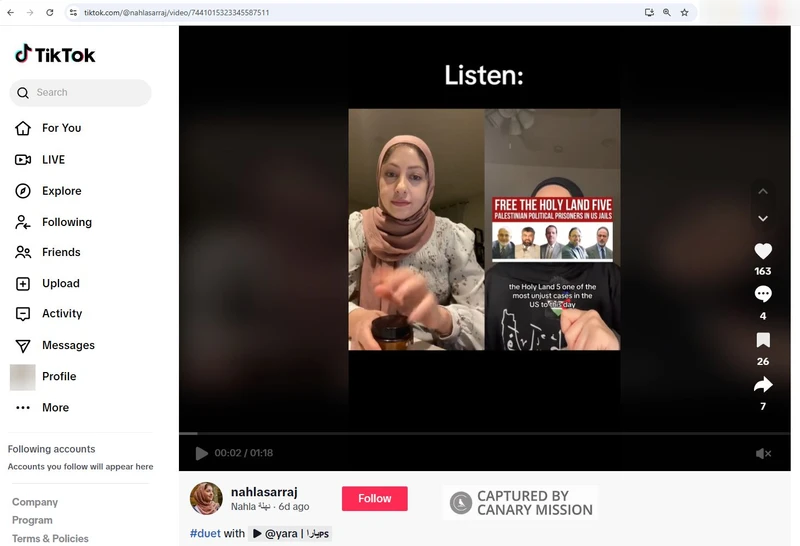Image resolution: width=800 pixels, height=546 pixels.
Task: Click the browser back arrow
Action: 11,12
